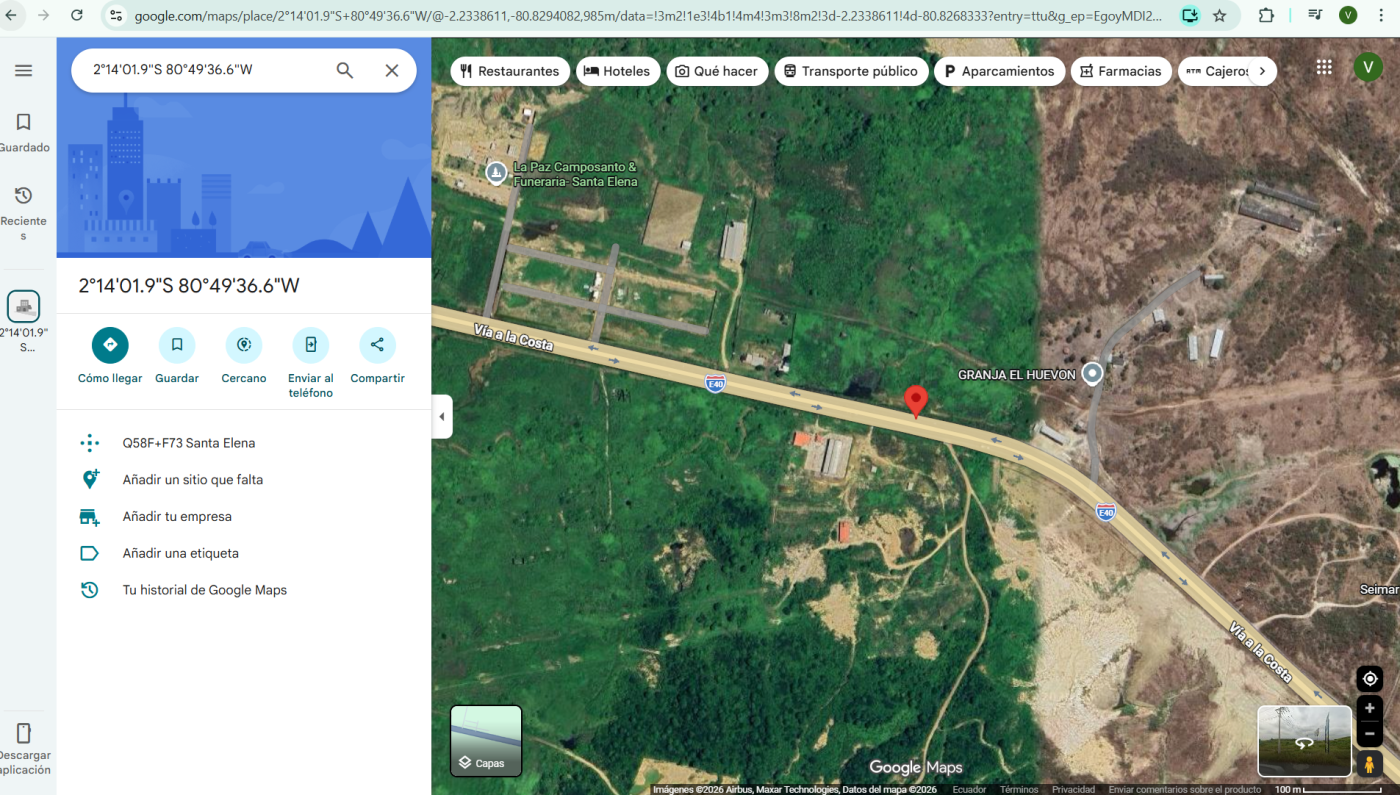Select the Farmacias category chip
The width and height of the screenshot is (1400, 795).
(1121, 71)
